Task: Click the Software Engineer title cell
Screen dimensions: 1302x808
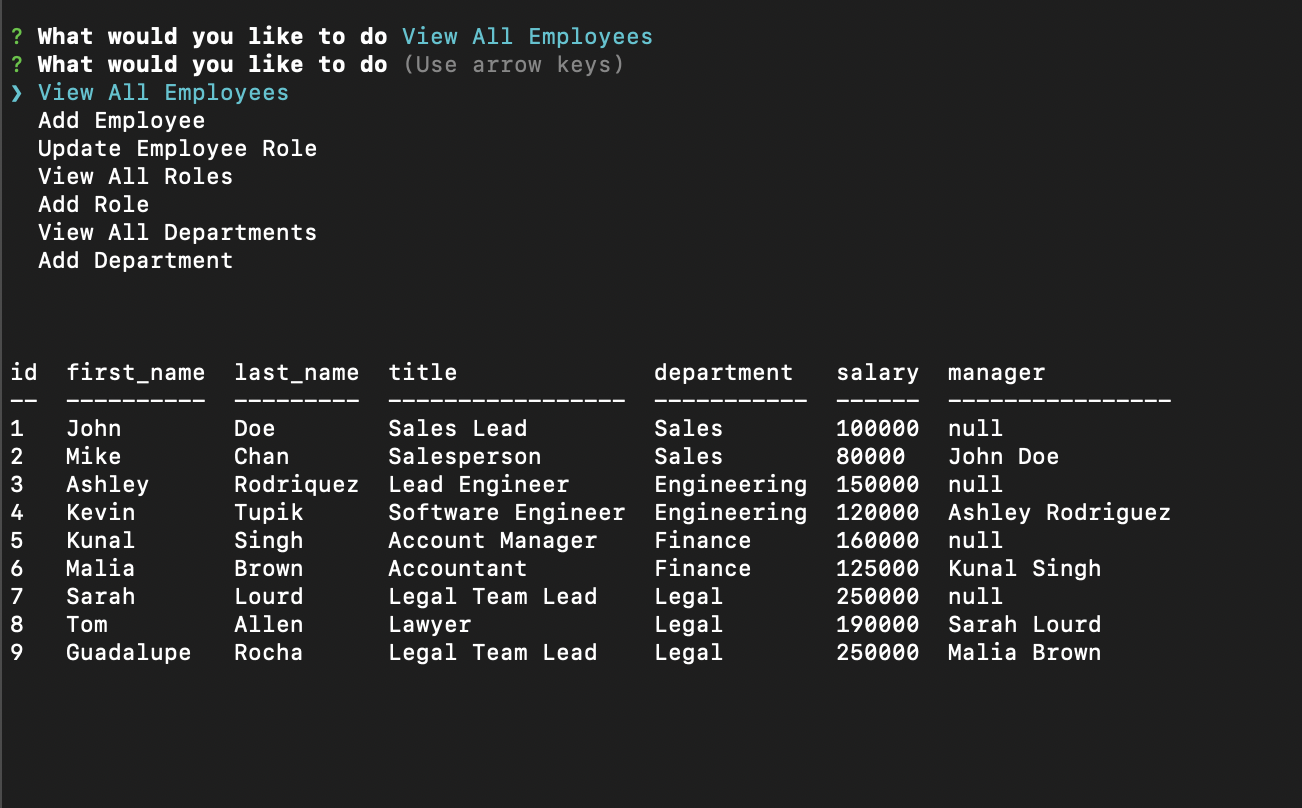Action: [x=506, y=513]
